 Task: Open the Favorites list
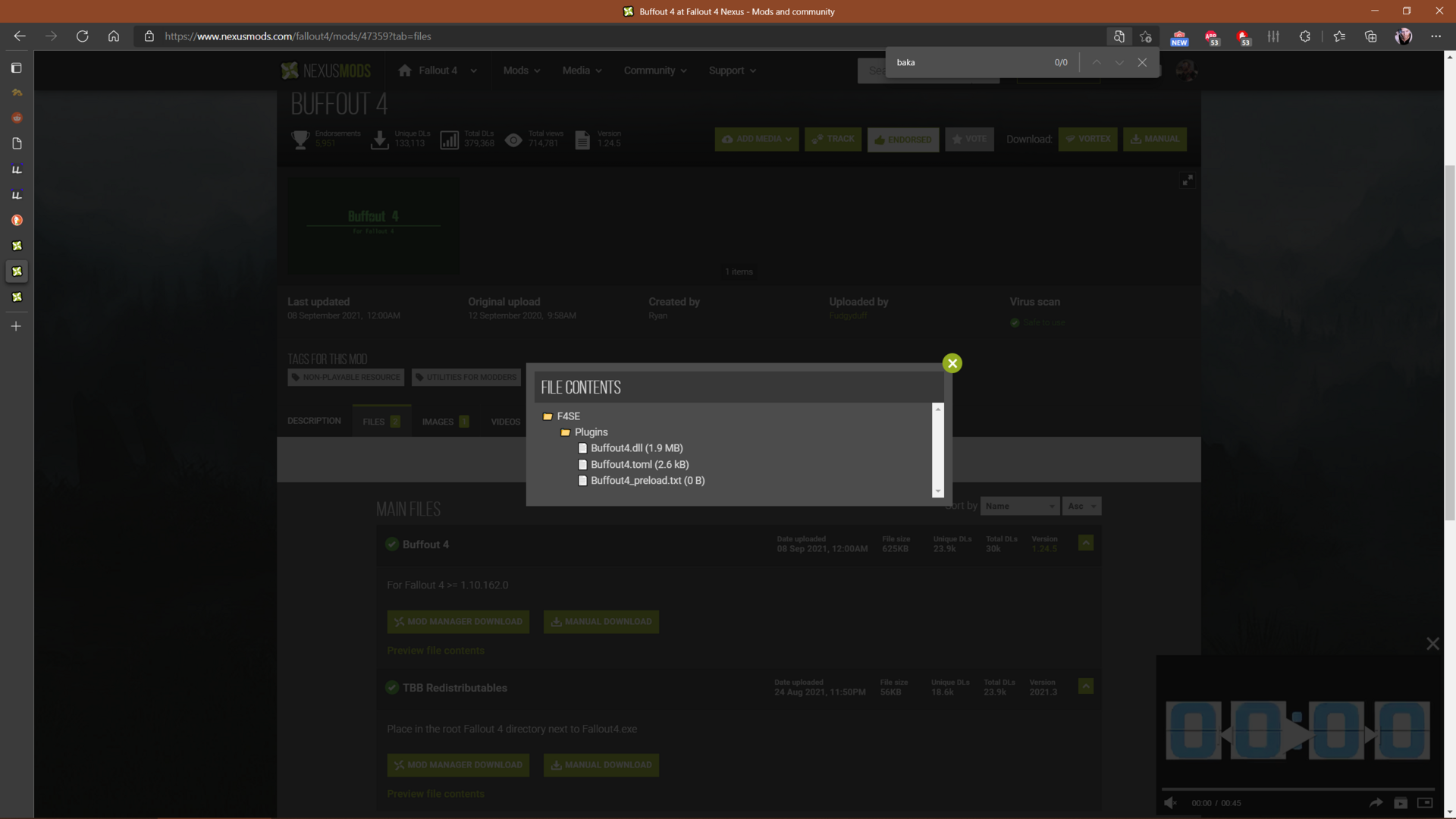[1339, 36]
